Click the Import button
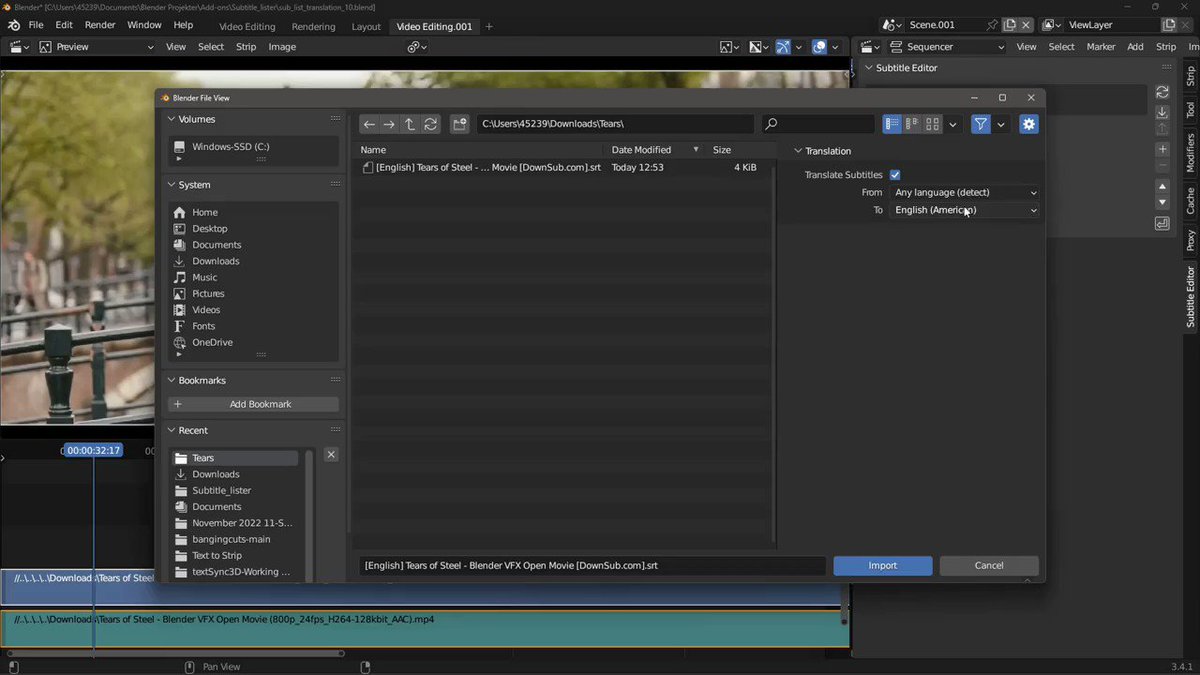This screenshot has height=675, width=1200. 882,565
